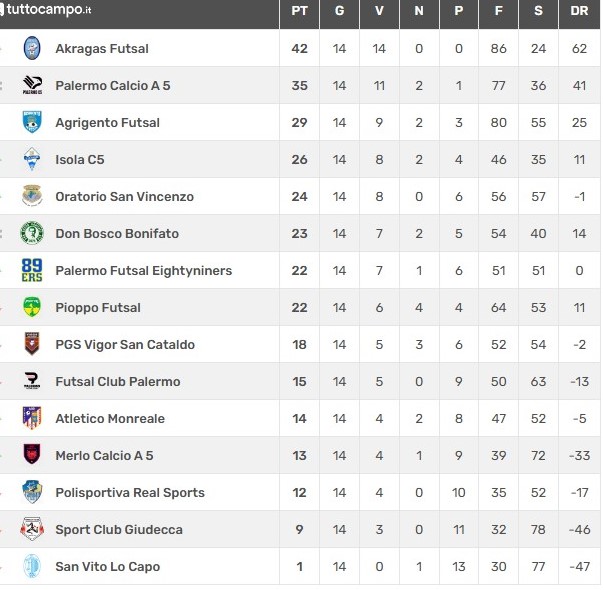Click the Pioppo Futsal yellow-green crest
Screen dimensions: 604x590
pos(32,307)
